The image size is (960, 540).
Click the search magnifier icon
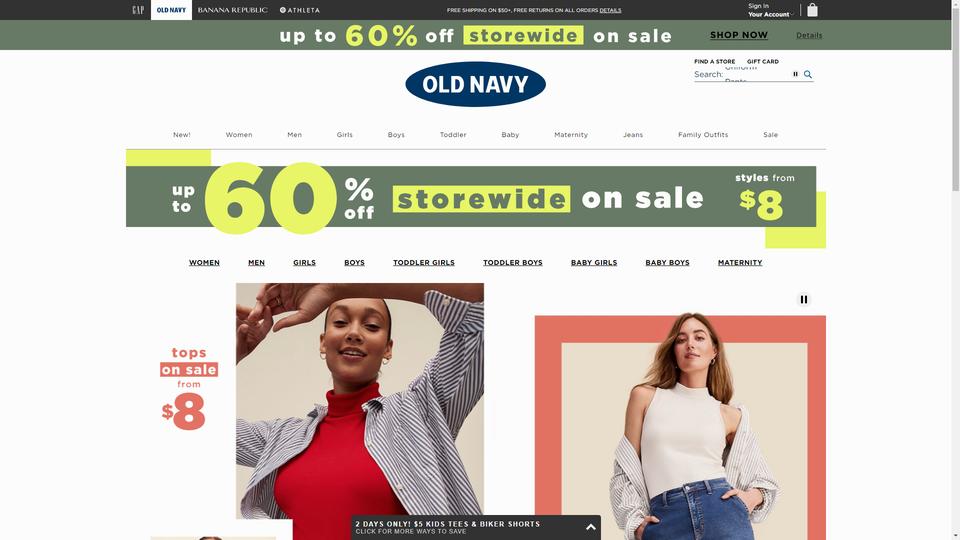click(808, 74)
